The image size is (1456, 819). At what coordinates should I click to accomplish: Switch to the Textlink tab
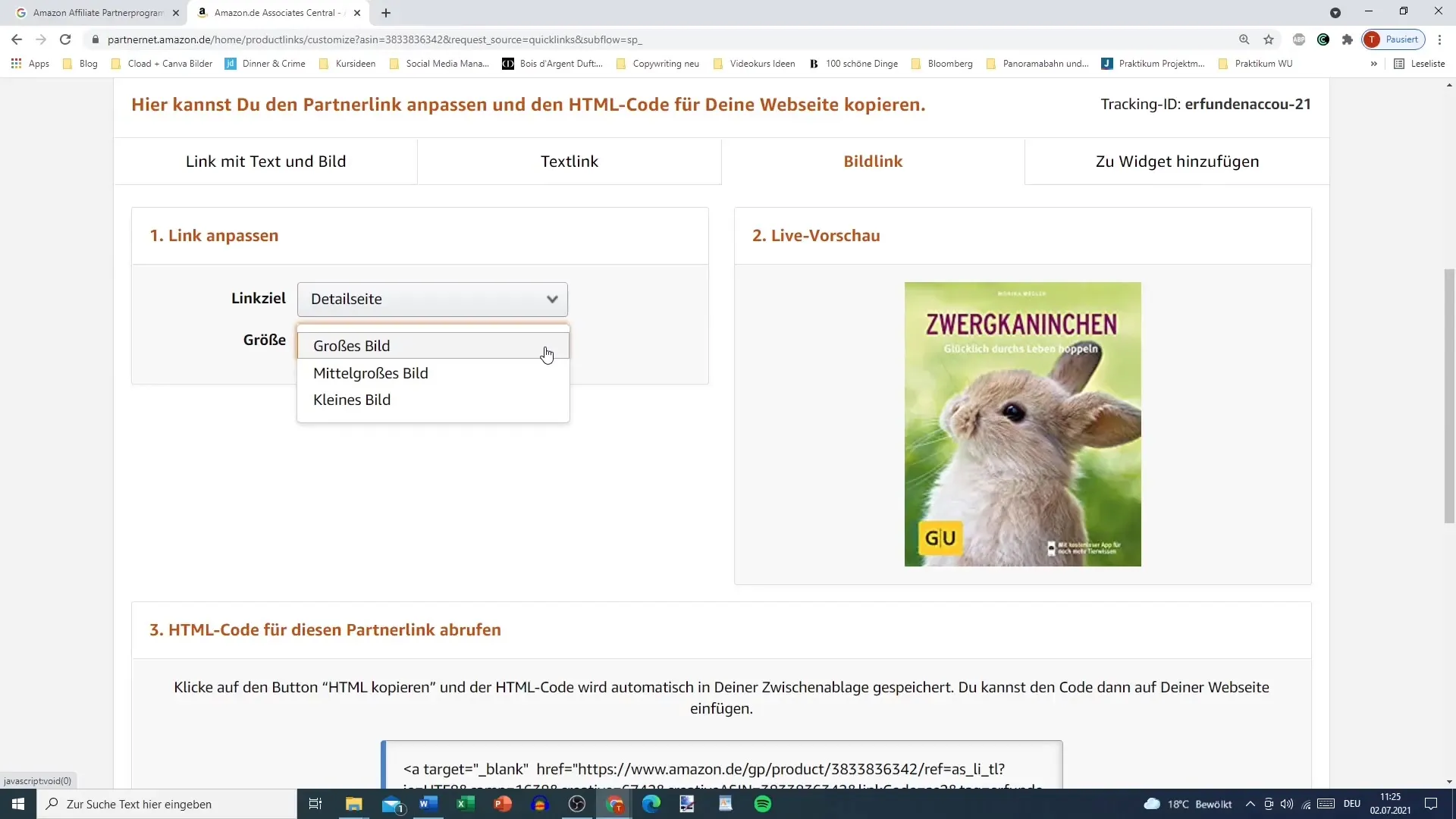tap(570, 162)
